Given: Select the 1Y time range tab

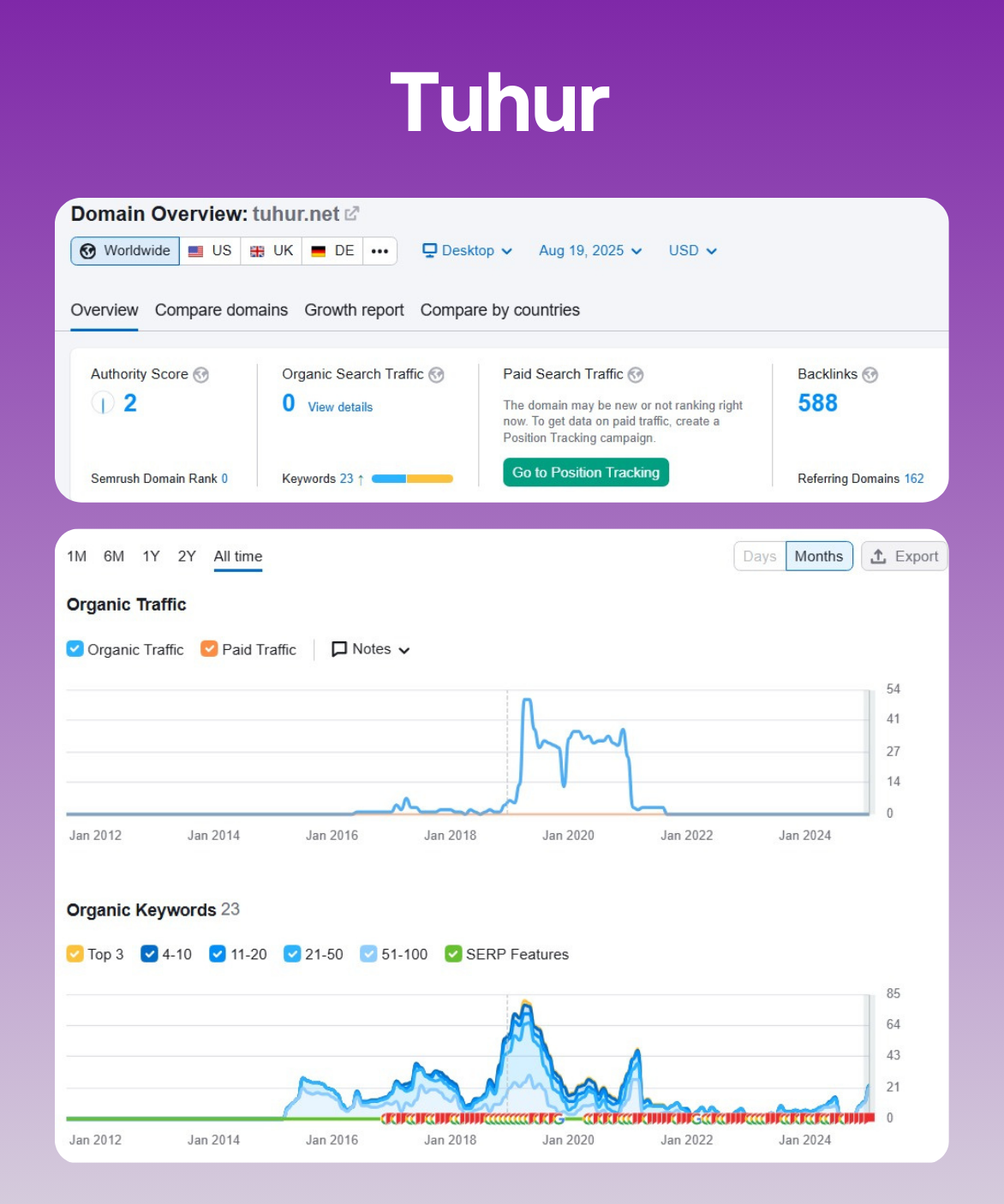Looking at the screenshot, I should click(x=151, y=557).
